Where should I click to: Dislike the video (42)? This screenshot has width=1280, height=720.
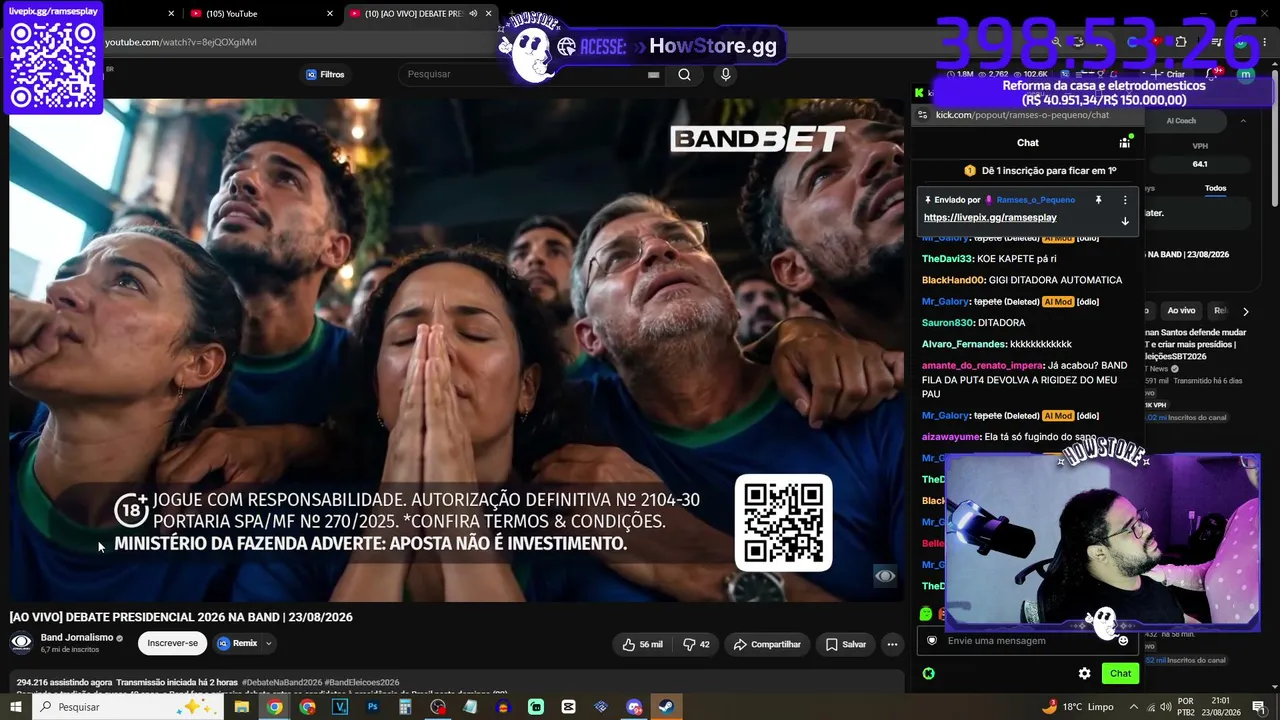[x=696, y=645]
